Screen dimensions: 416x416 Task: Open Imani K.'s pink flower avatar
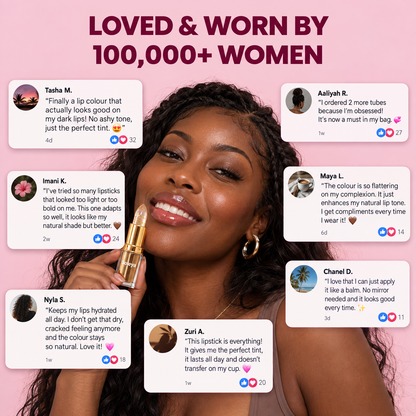click(24, 188)
